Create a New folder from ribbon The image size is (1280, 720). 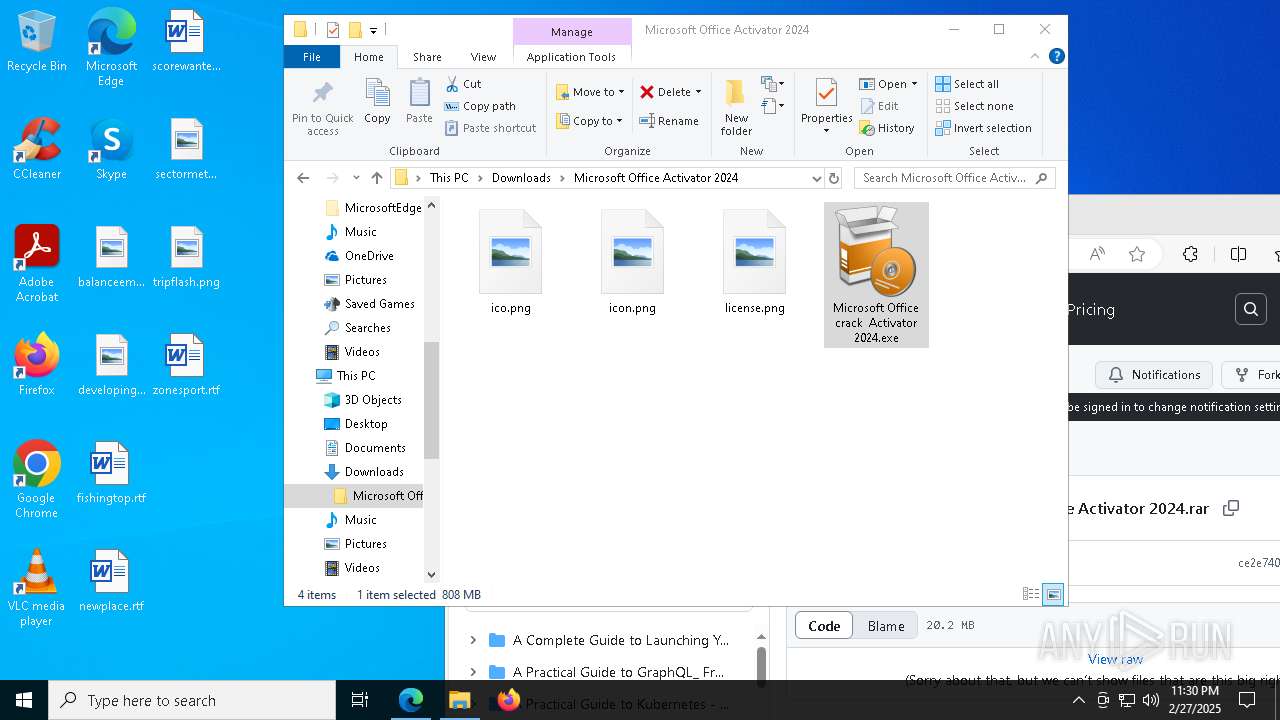(736, 107)
